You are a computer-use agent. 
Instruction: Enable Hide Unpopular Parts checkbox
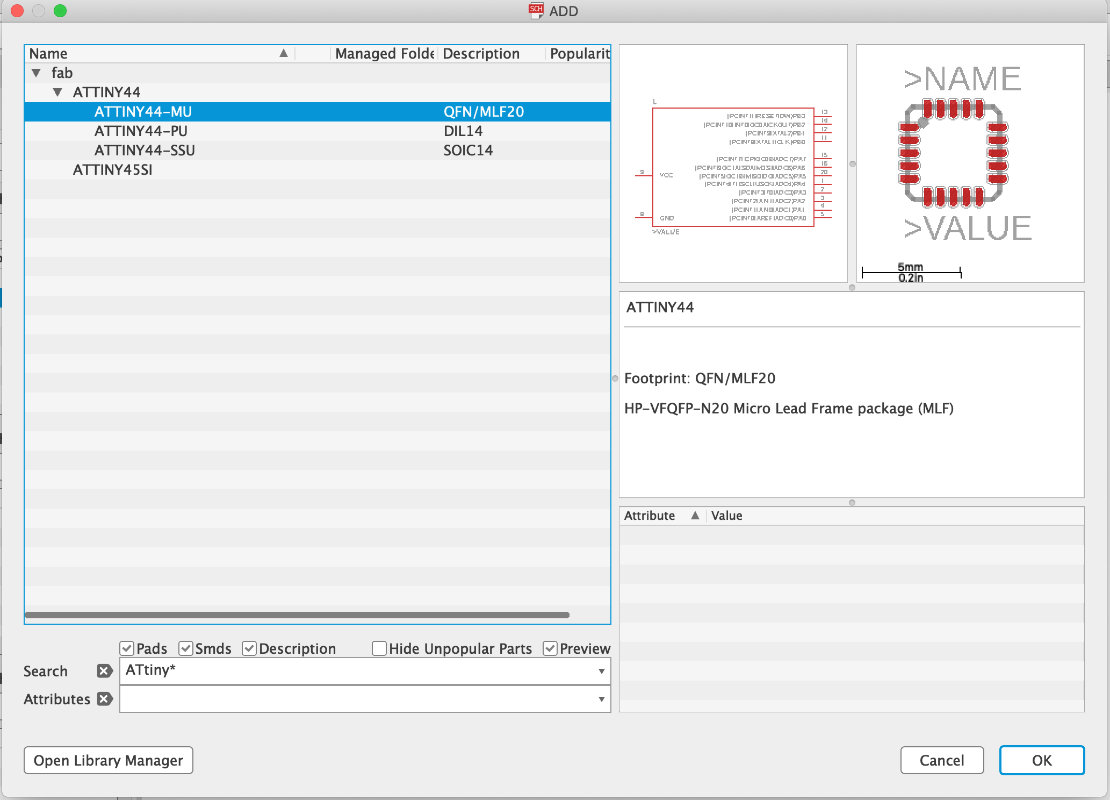[x=379, y=648]
